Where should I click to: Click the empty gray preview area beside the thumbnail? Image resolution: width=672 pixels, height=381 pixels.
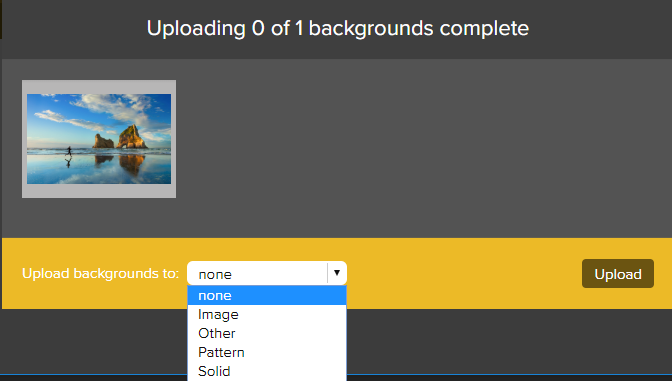(420, 148)
